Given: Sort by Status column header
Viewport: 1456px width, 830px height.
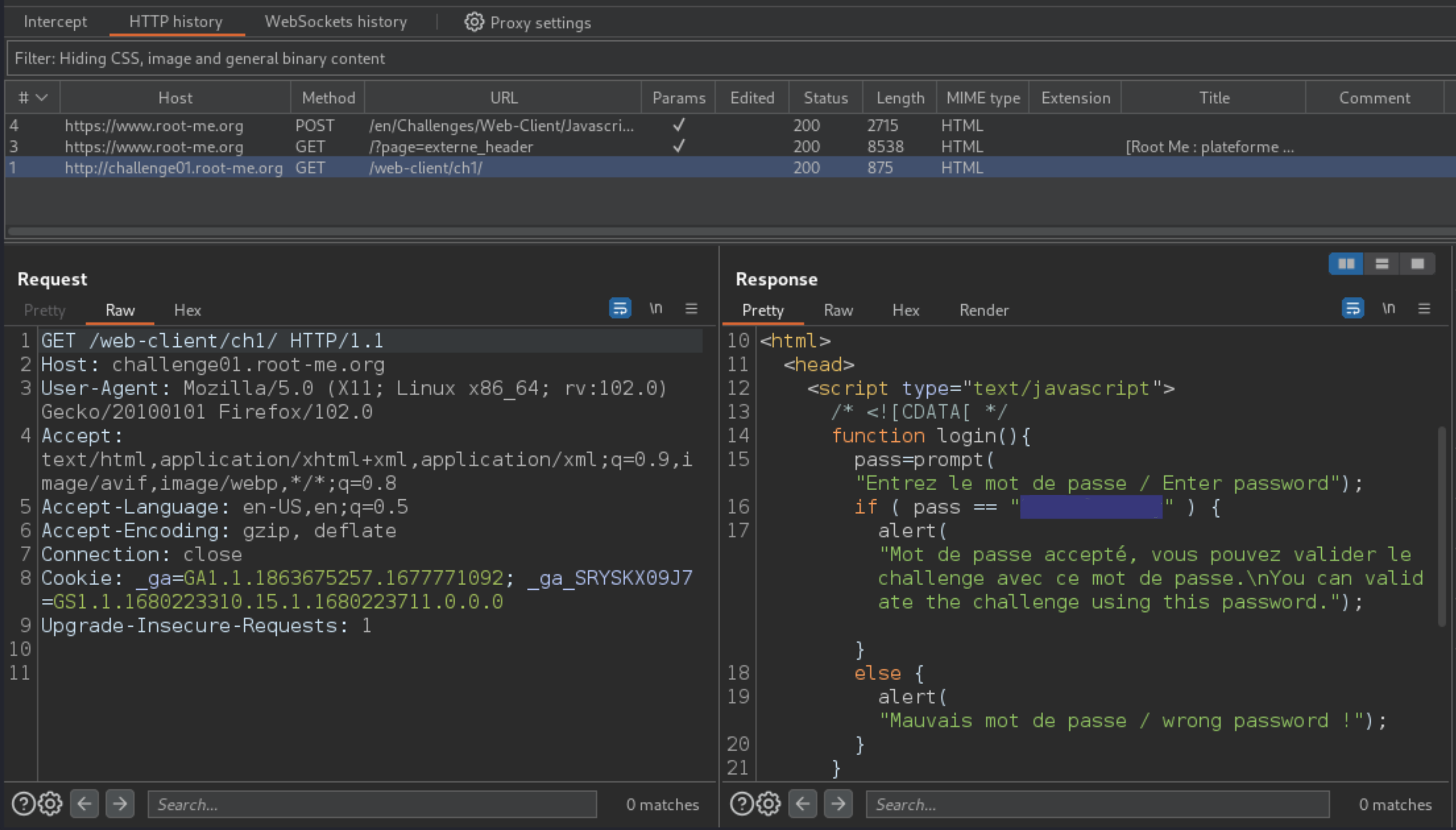Looking at the screenshot, I should (826, 97).
